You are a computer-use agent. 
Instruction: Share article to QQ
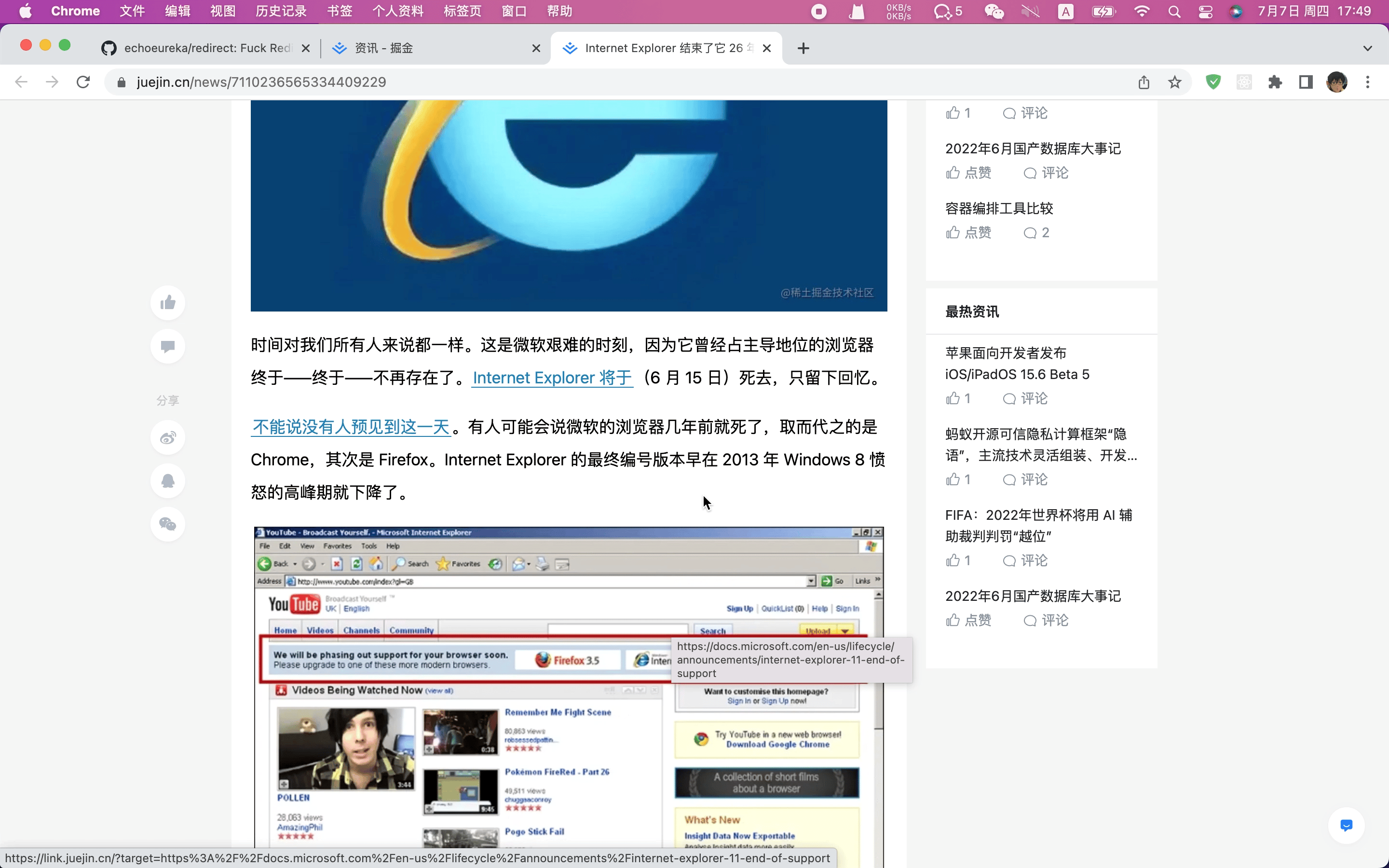[x=168, y=481]
